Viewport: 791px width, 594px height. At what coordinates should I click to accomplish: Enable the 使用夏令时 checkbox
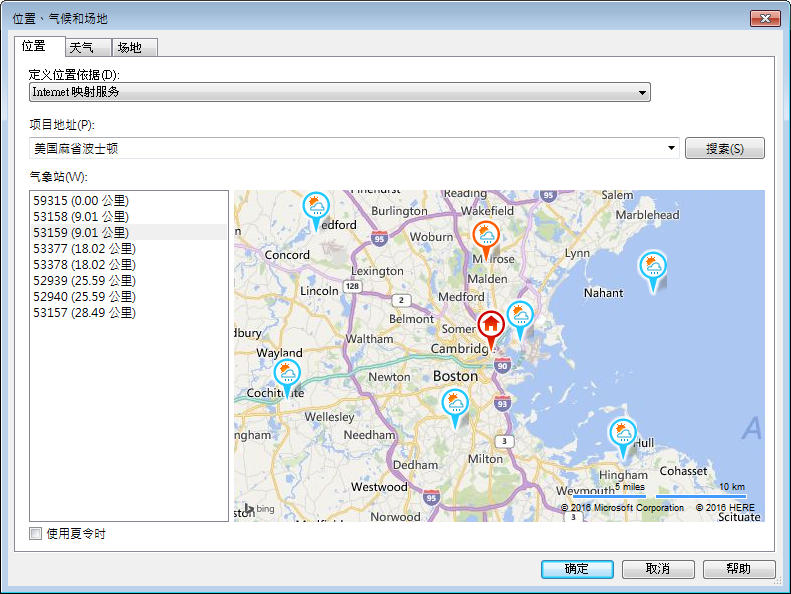[35, 533]
